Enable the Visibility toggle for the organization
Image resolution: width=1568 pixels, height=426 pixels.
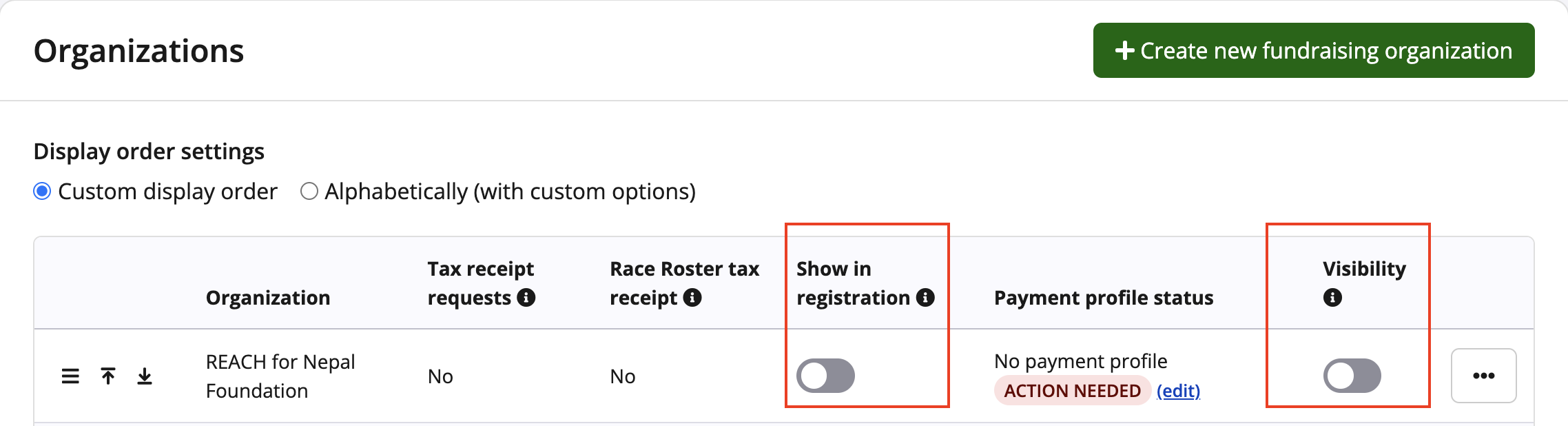pos(1352,376)
